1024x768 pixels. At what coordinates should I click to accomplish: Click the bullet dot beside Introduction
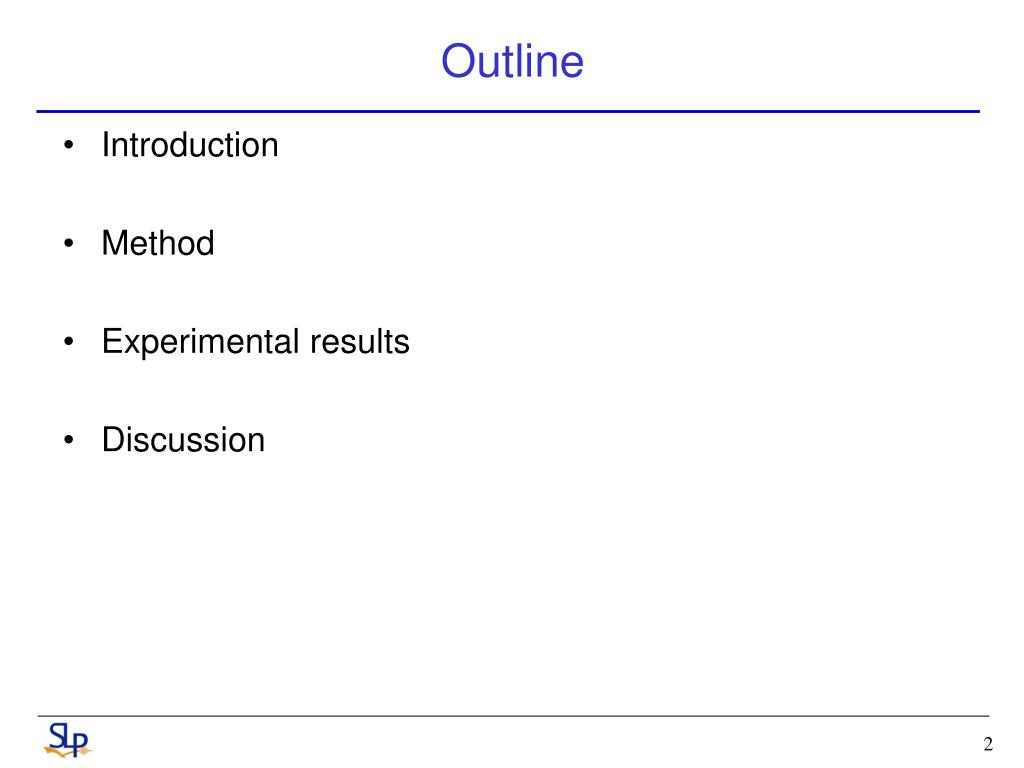[69, 145]
